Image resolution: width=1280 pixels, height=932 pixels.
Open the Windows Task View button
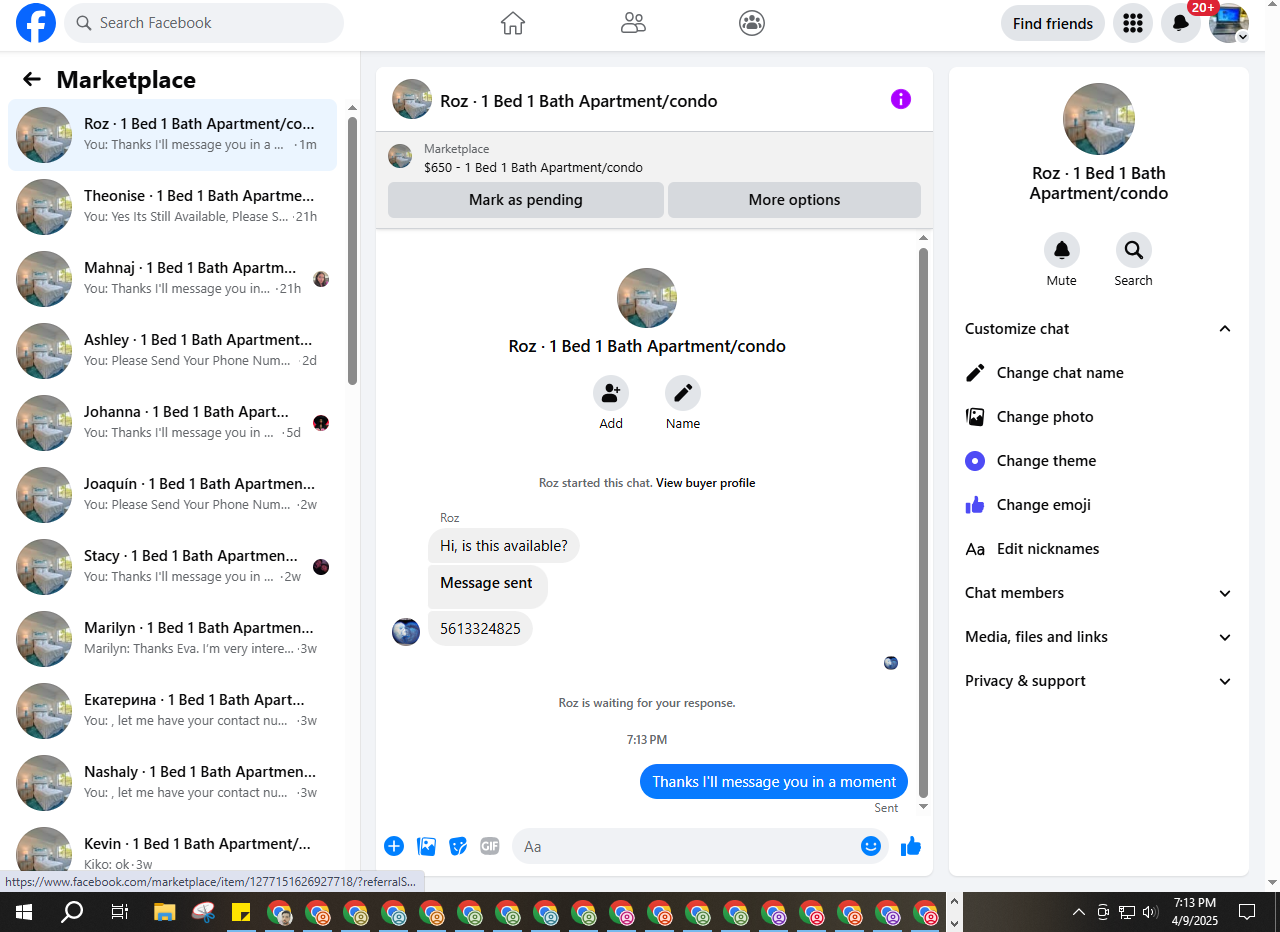[119, 912]
